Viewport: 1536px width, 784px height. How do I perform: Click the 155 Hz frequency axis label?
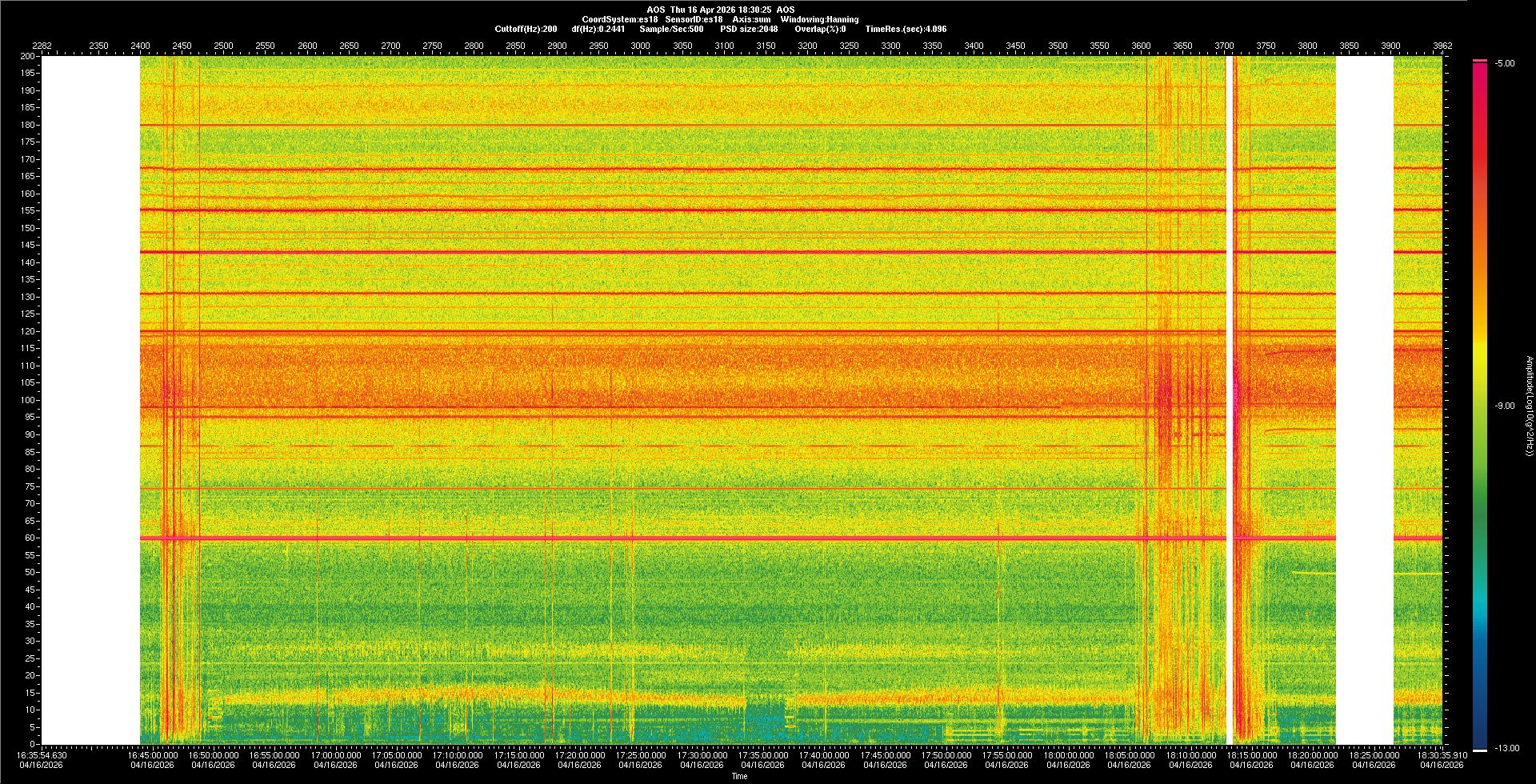28,211
